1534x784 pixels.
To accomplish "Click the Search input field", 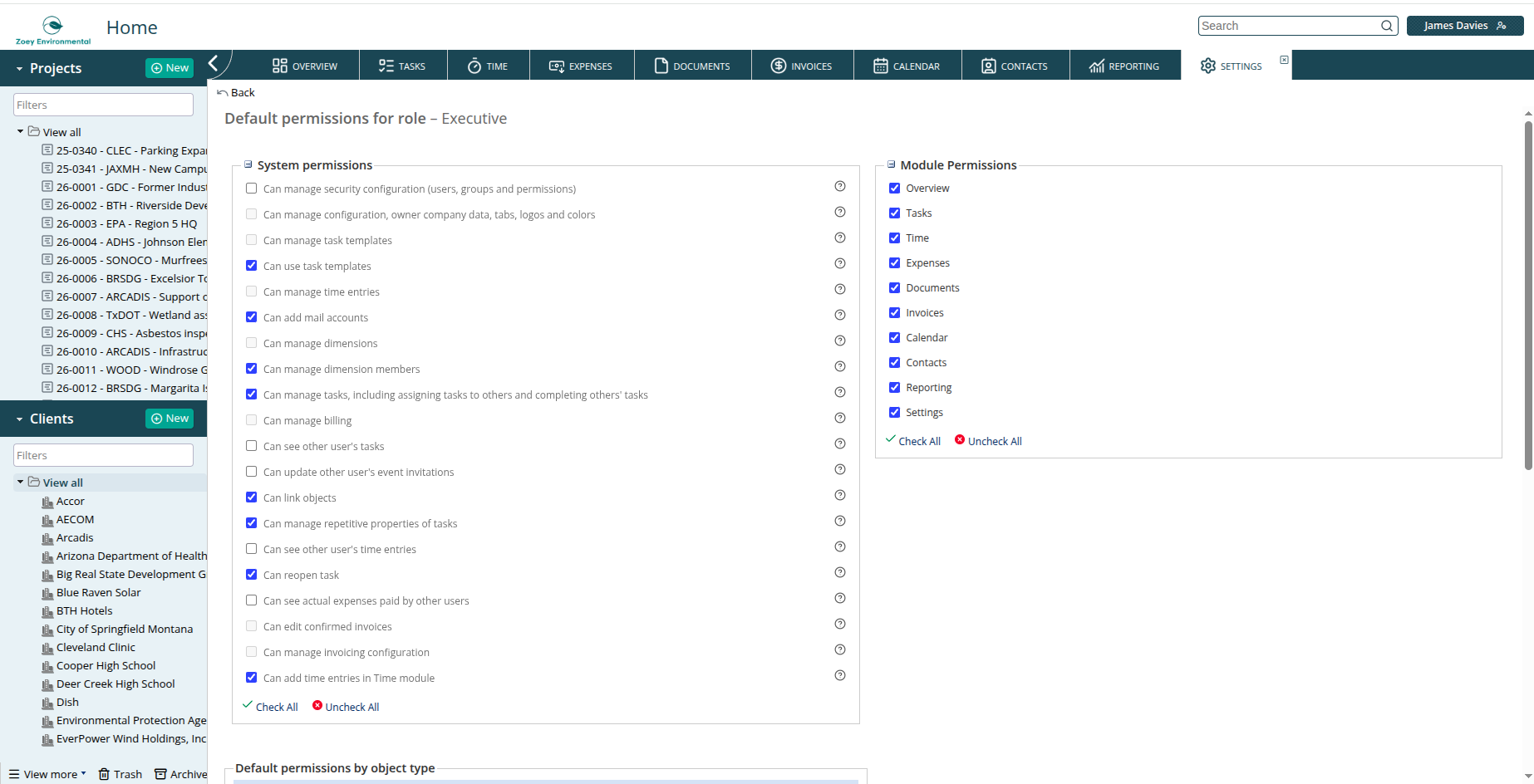I will coord(1290,26).
